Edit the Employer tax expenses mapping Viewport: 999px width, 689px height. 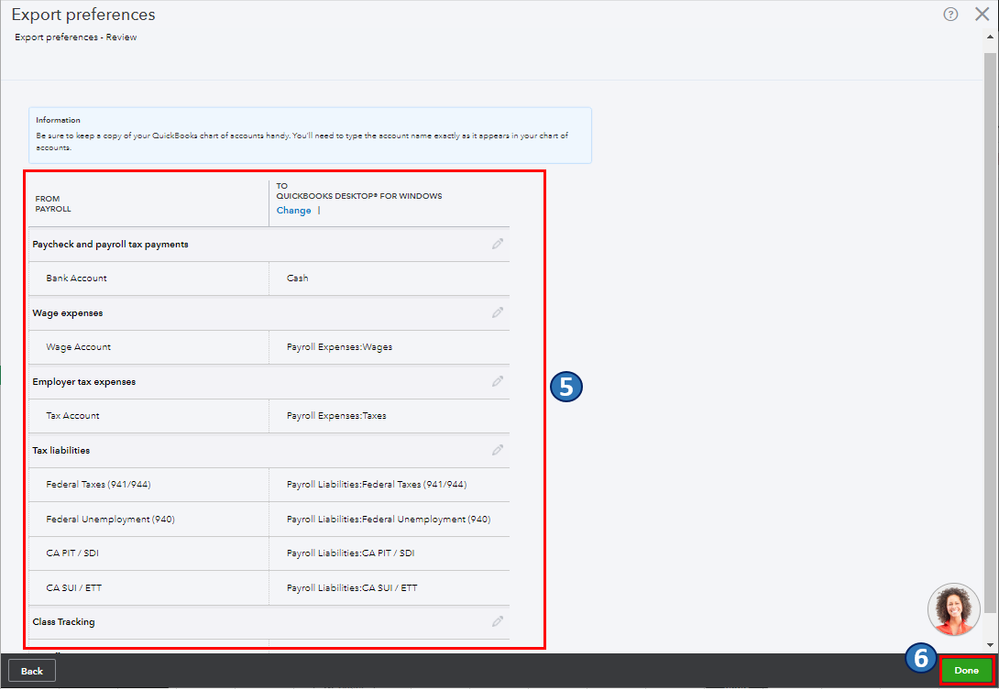click(x=497, y=381)
